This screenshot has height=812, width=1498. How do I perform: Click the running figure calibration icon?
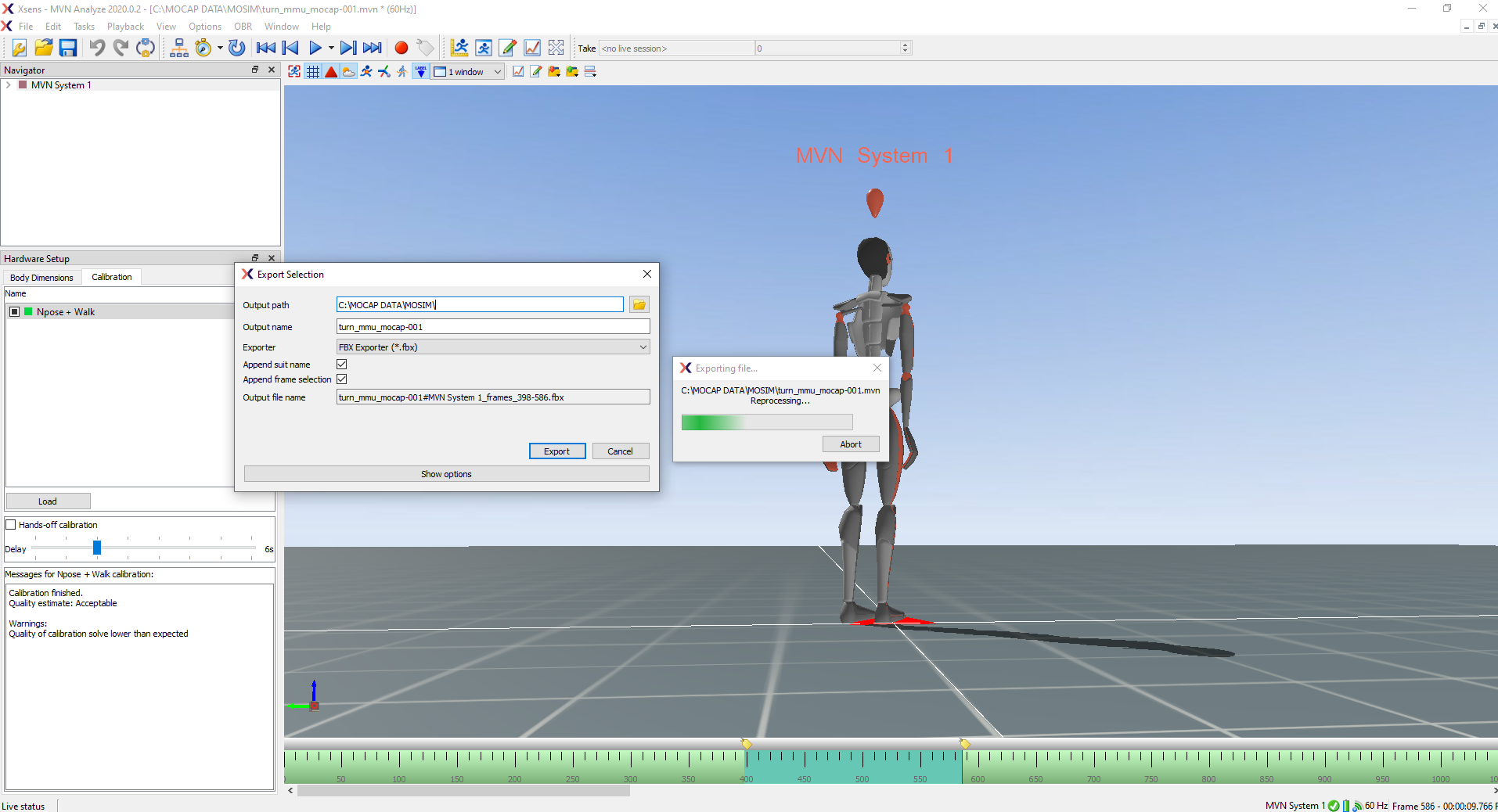point(484,48)
